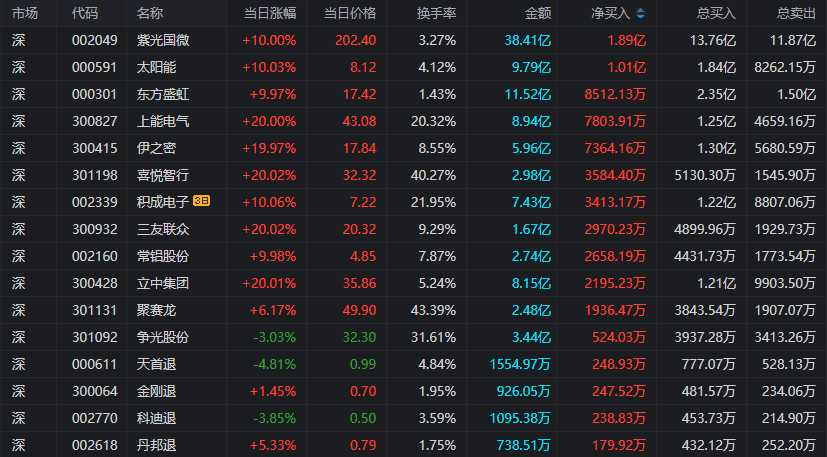Select stock code 002770
The image size is (827, 457).
[x=94, y=418]
